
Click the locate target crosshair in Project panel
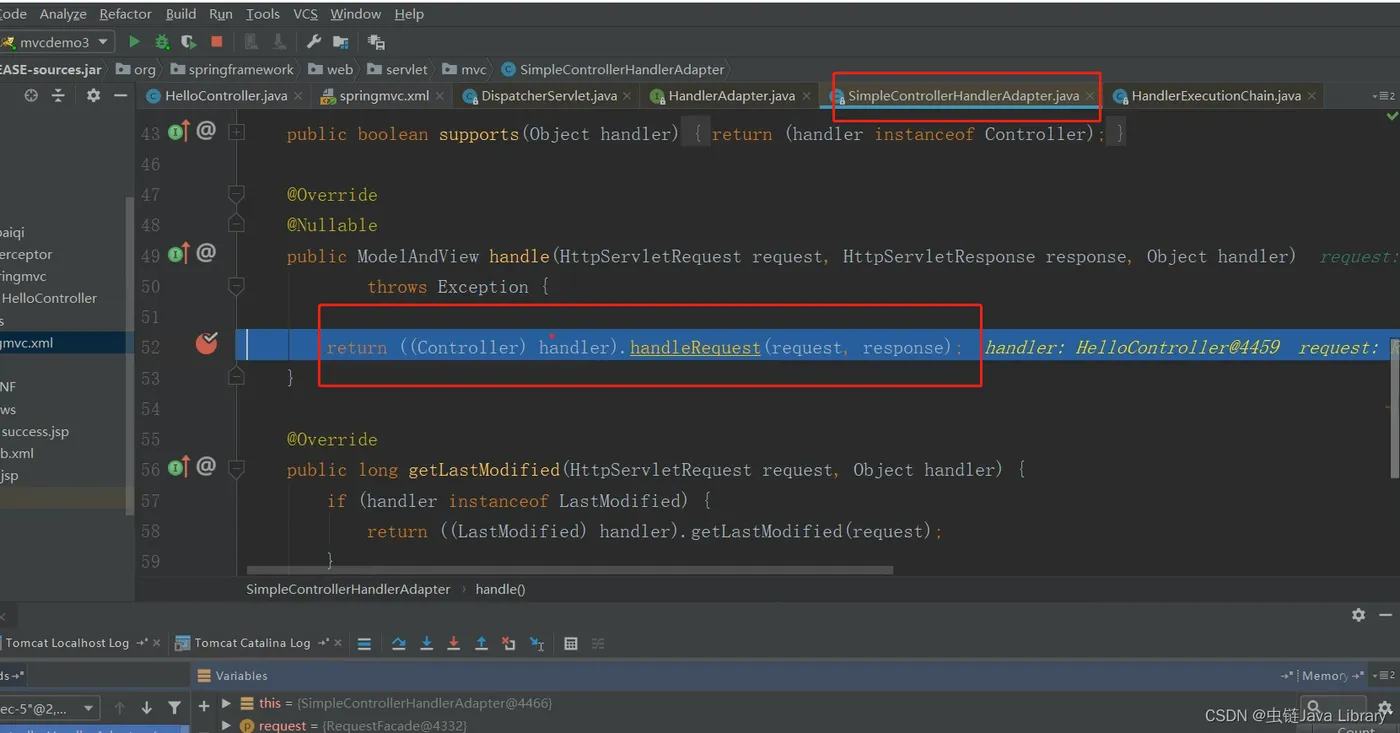pos(31,95)
